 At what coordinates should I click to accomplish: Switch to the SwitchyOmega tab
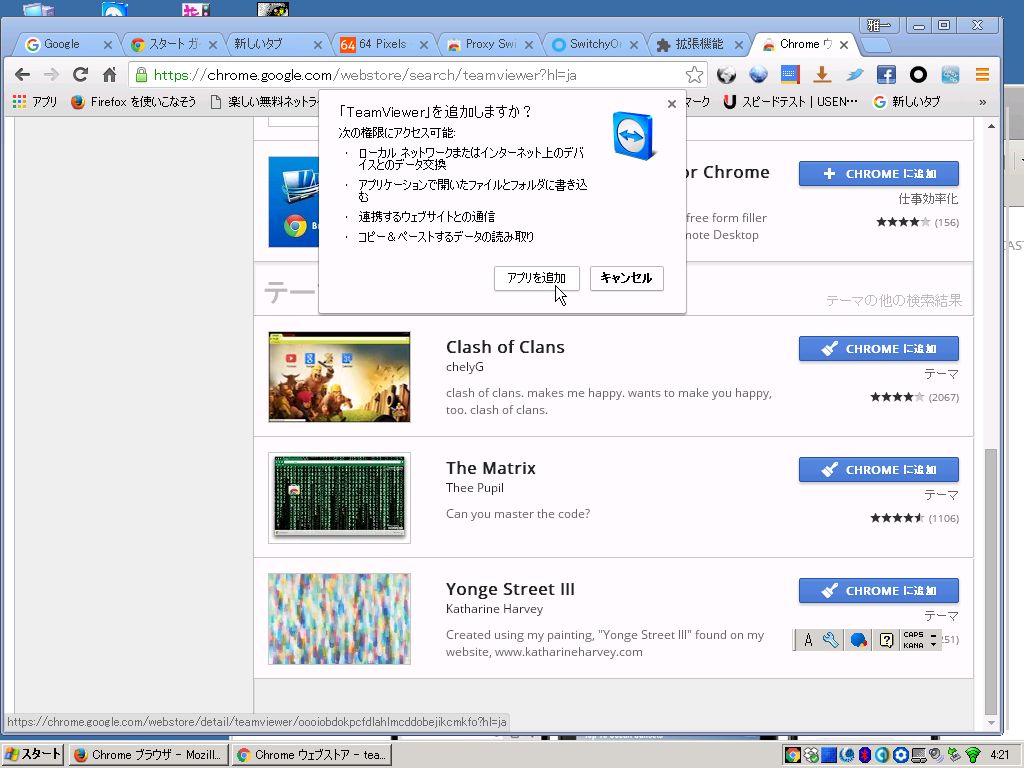tap(593, 44)
